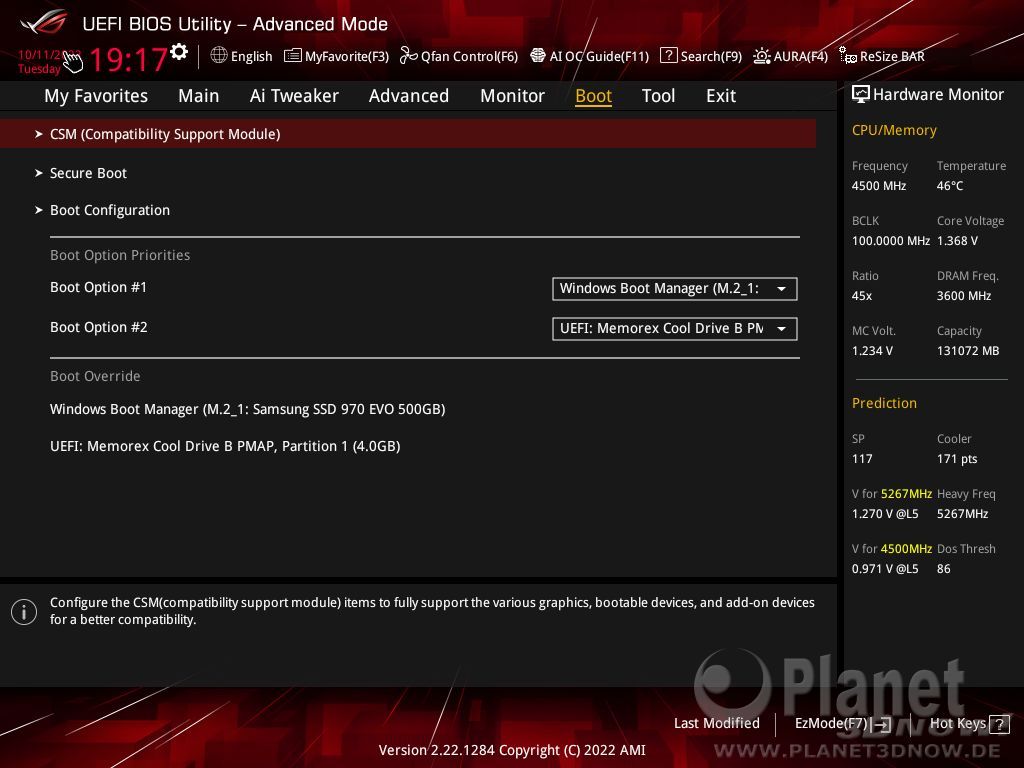1024x768 pixels.
Task: Click the 19:17 clock display
Action: pos(128,60)
